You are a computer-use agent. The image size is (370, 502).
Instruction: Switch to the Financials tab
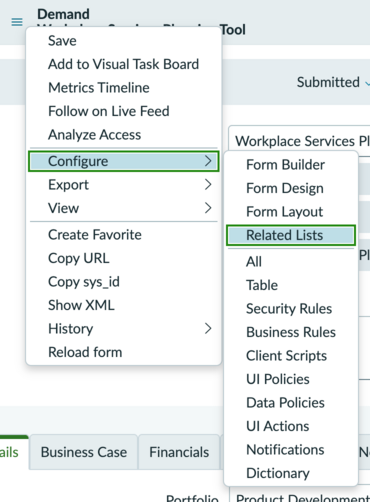(179, 452)
